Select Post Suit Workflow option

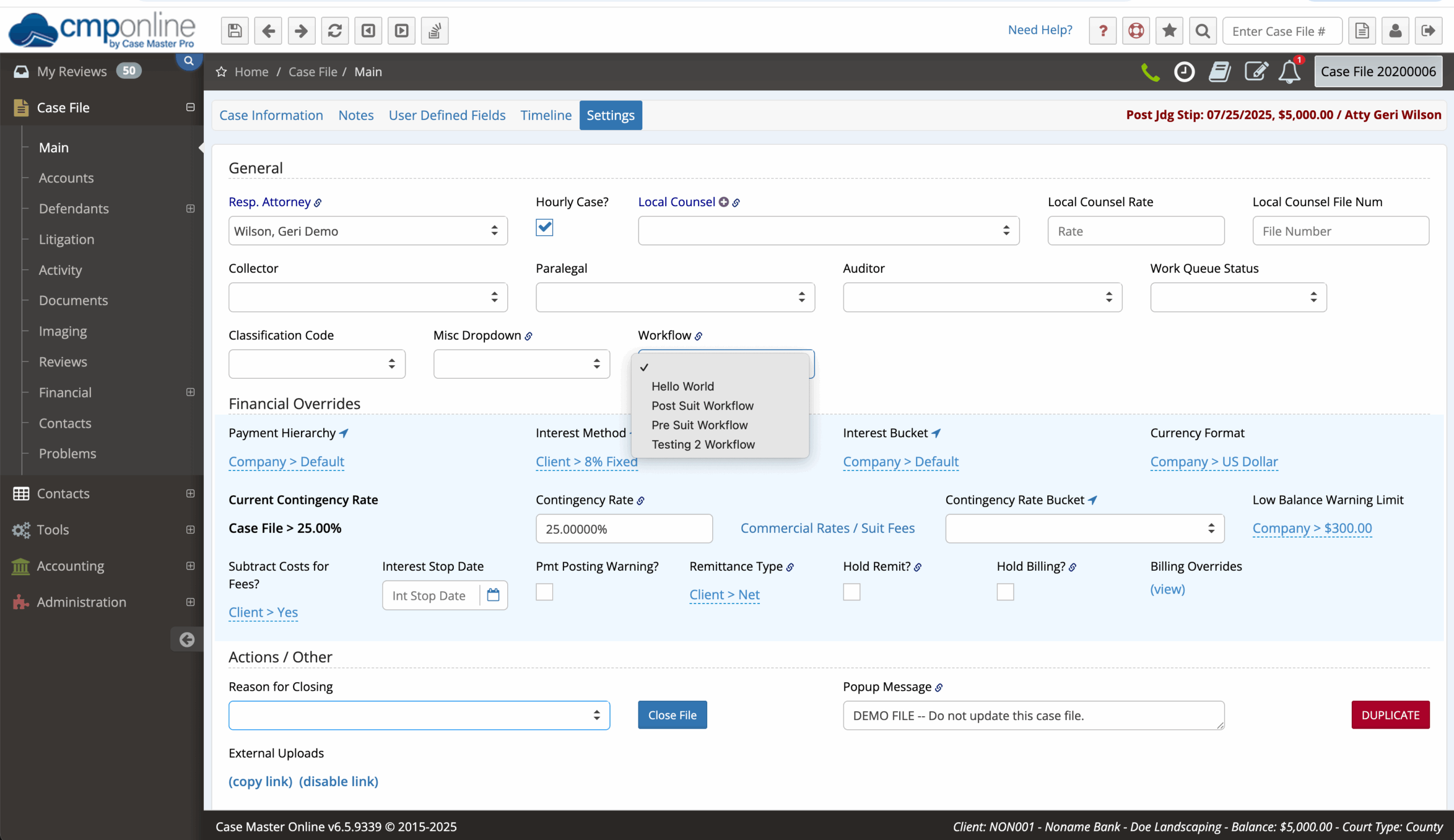(x=702, y=406)
